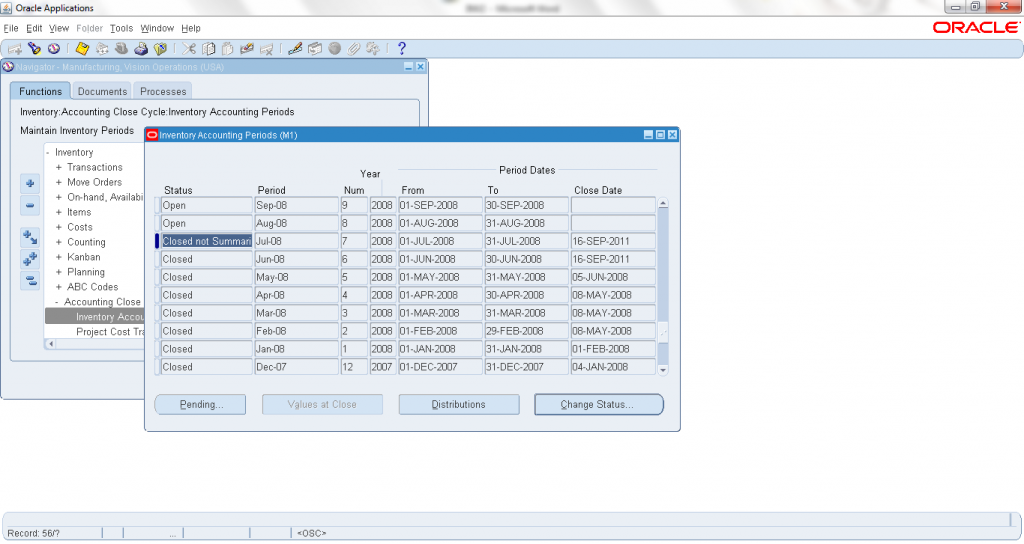Click the Distributions button
Screen dimensions: 1024x544
pos(458,405)
